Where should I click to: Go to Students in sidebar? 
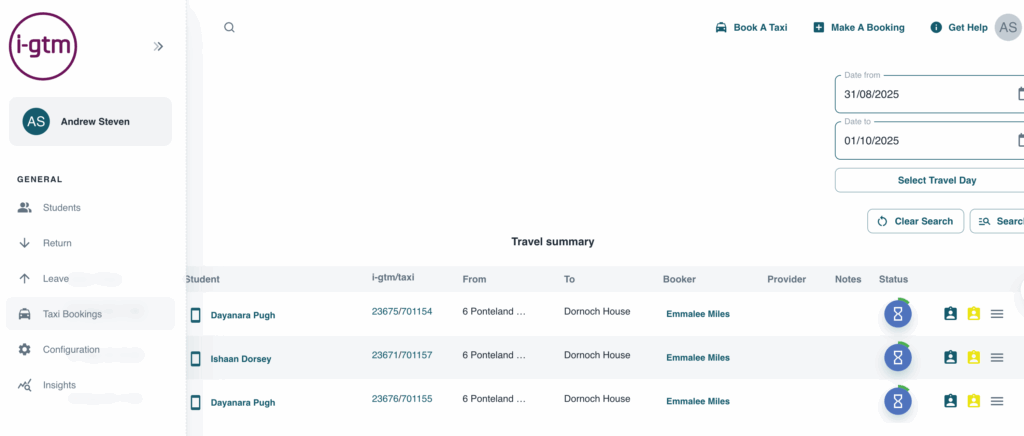coord(61,208)
